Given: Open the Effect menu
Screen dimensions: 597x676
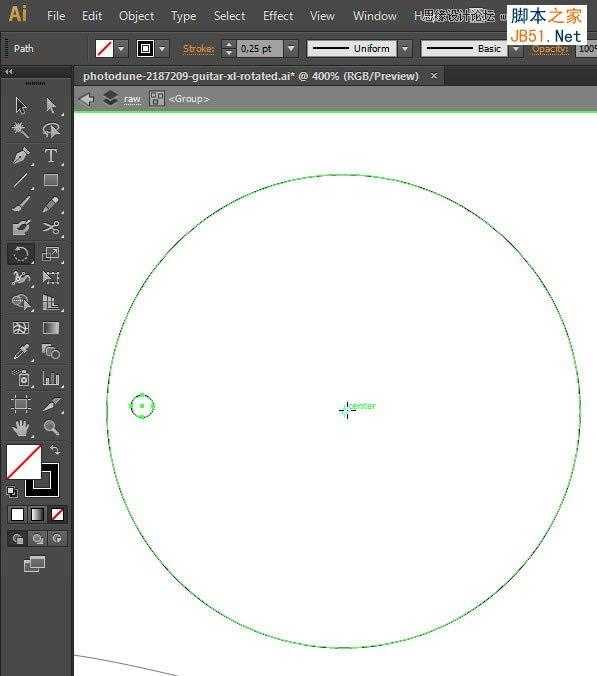Looking at the screenshot, I should tap(278, 16).
